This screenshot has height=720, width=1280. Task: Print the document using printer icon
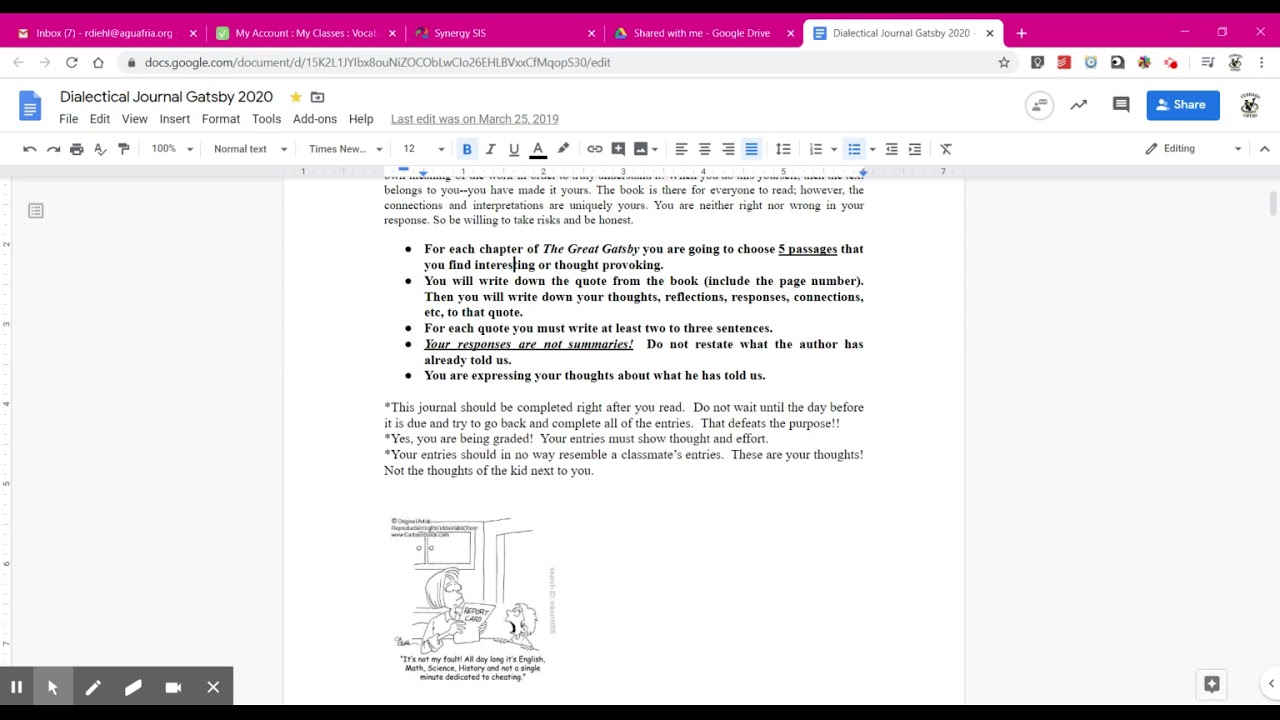click(77, 149)
